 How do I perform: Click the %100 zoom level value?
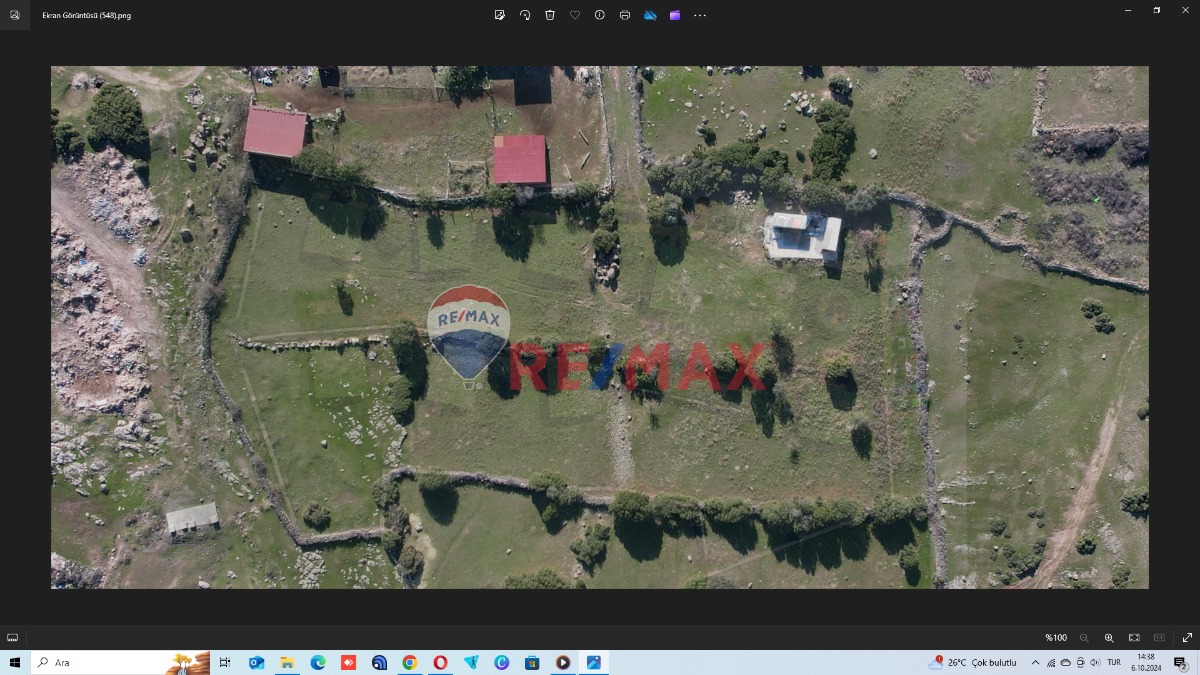[1055, 637]
